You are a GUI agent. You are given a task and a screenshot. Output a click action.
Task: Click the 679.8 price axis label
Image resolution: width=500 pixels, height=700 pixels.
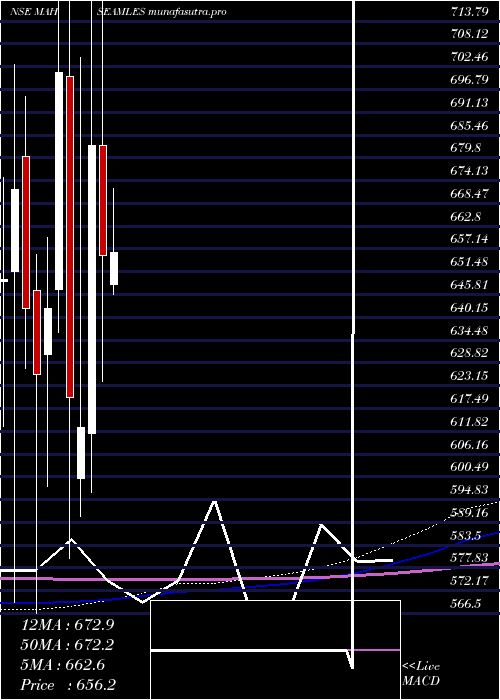[466, 148]
